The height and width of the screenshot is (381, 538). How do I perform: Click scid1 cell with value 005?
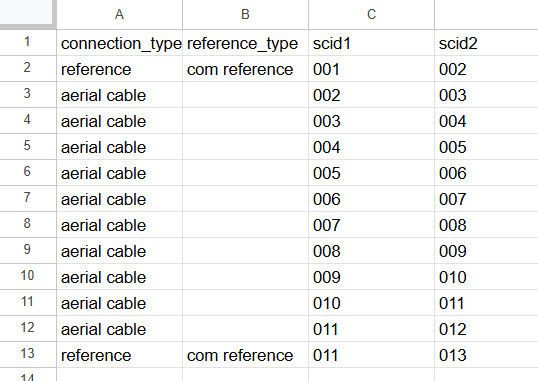coord(371,173)
